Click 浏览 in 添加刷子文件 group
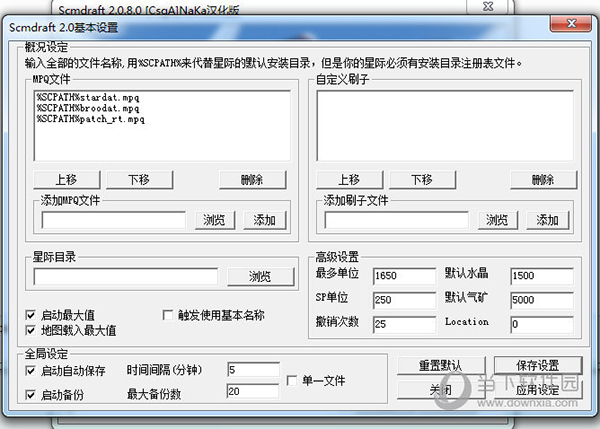 click(498, 220)
